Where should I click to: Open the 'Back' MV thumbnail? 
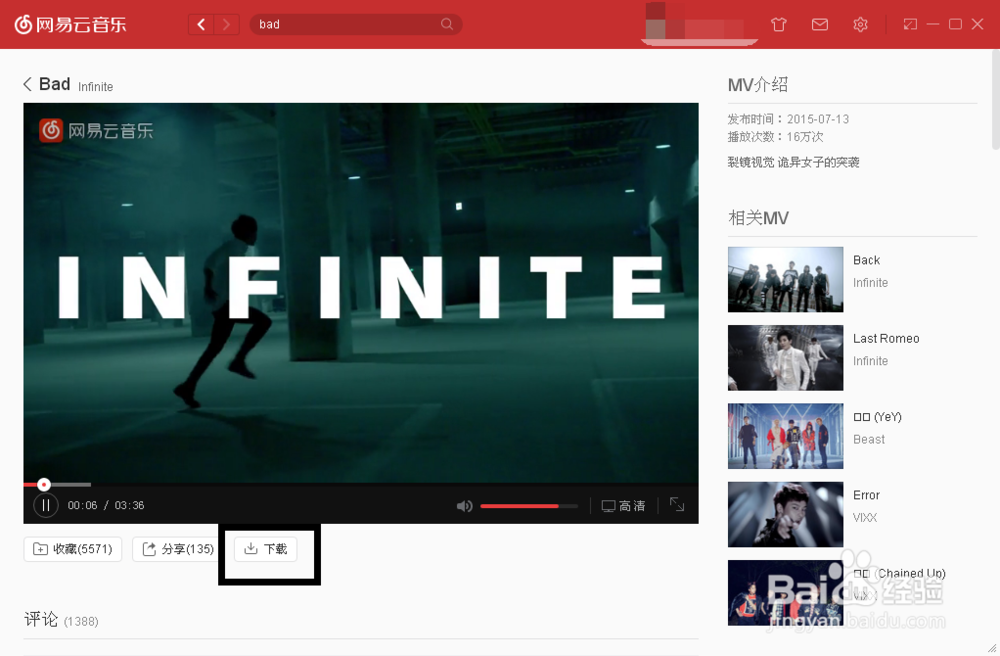click(x=785, y=279)
